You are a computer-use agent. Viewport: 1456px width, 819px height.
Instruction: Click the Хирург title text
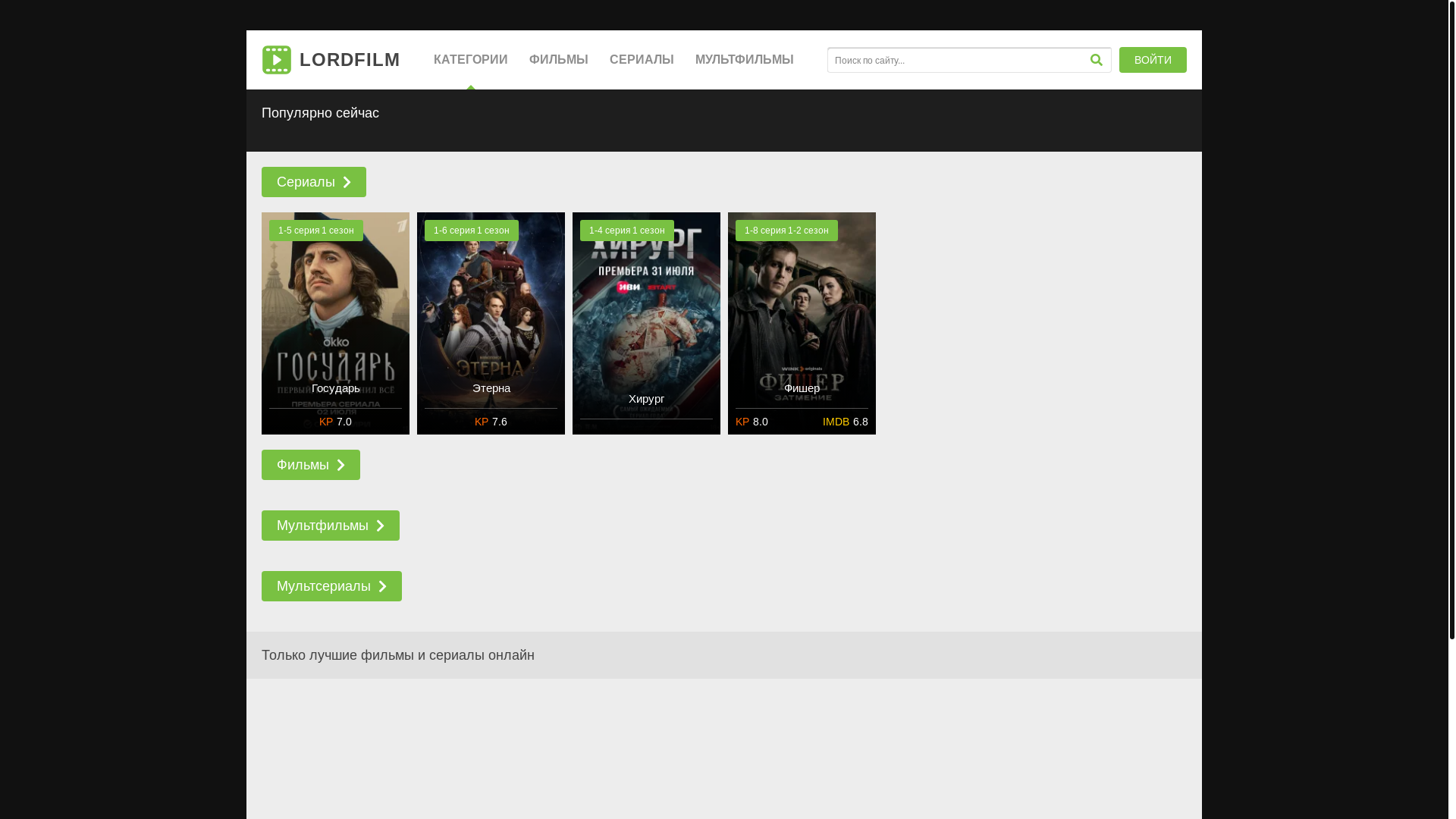point(646,399)
